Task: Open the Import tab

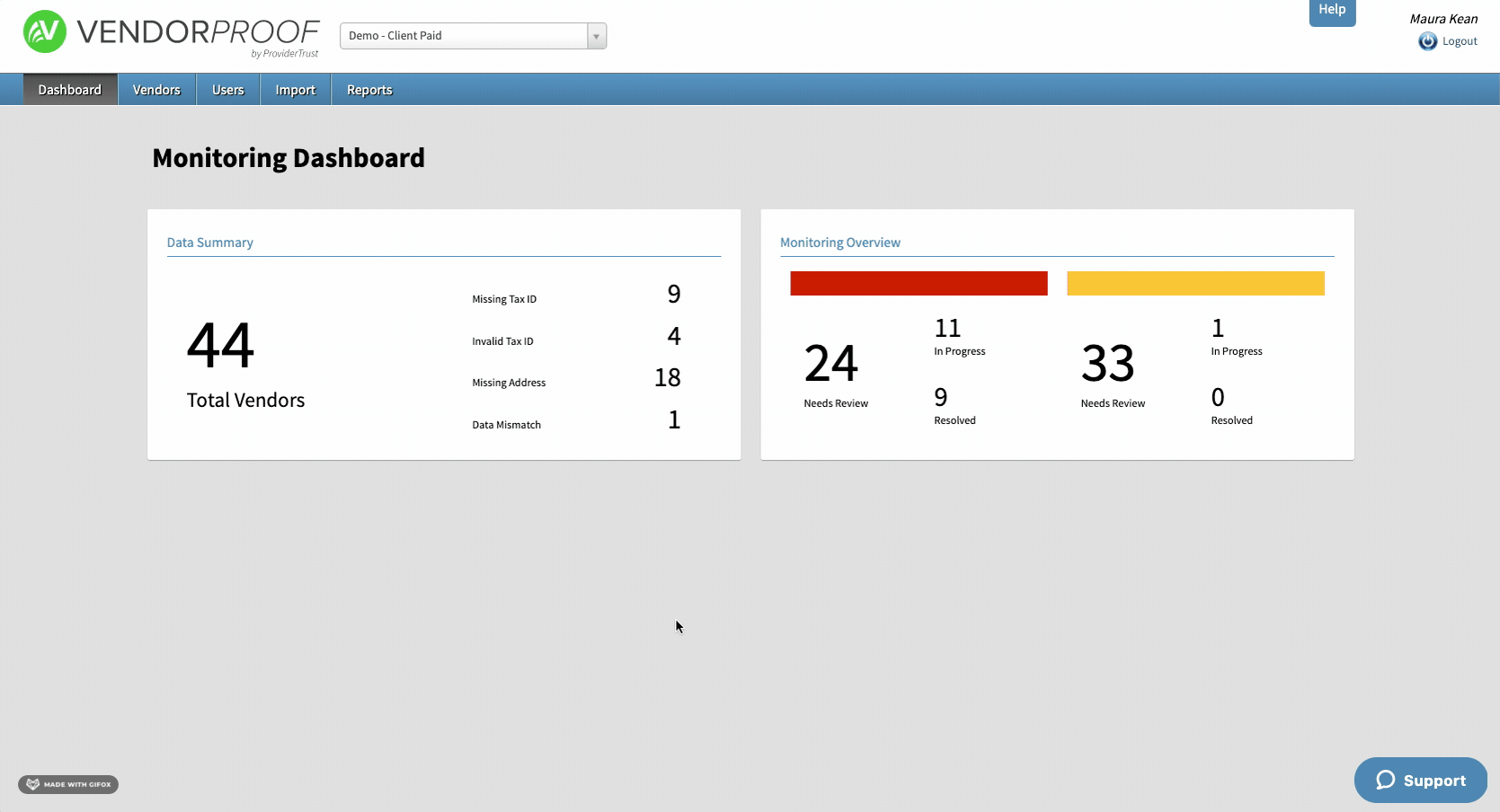Action: pyautogui.click(x=295, y=90)
